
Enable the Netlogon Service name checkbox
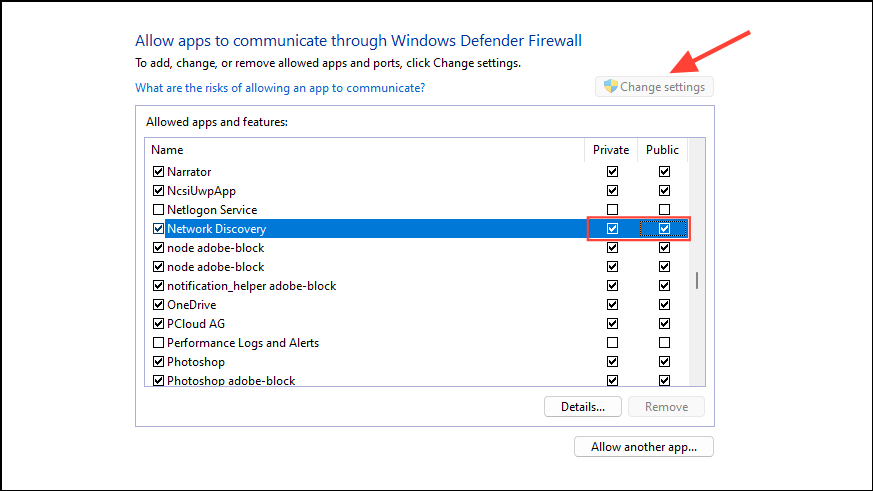[158, 209]
